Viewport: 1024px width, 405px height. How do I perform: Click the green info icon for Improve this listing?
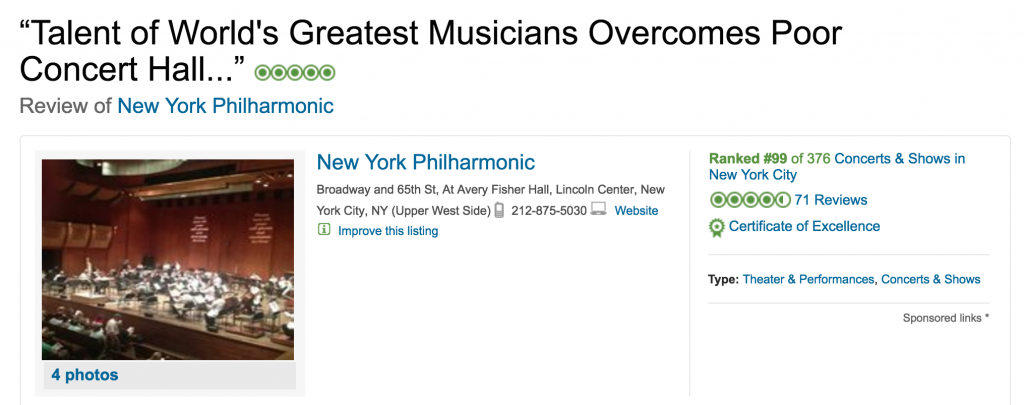coord(324,230)
